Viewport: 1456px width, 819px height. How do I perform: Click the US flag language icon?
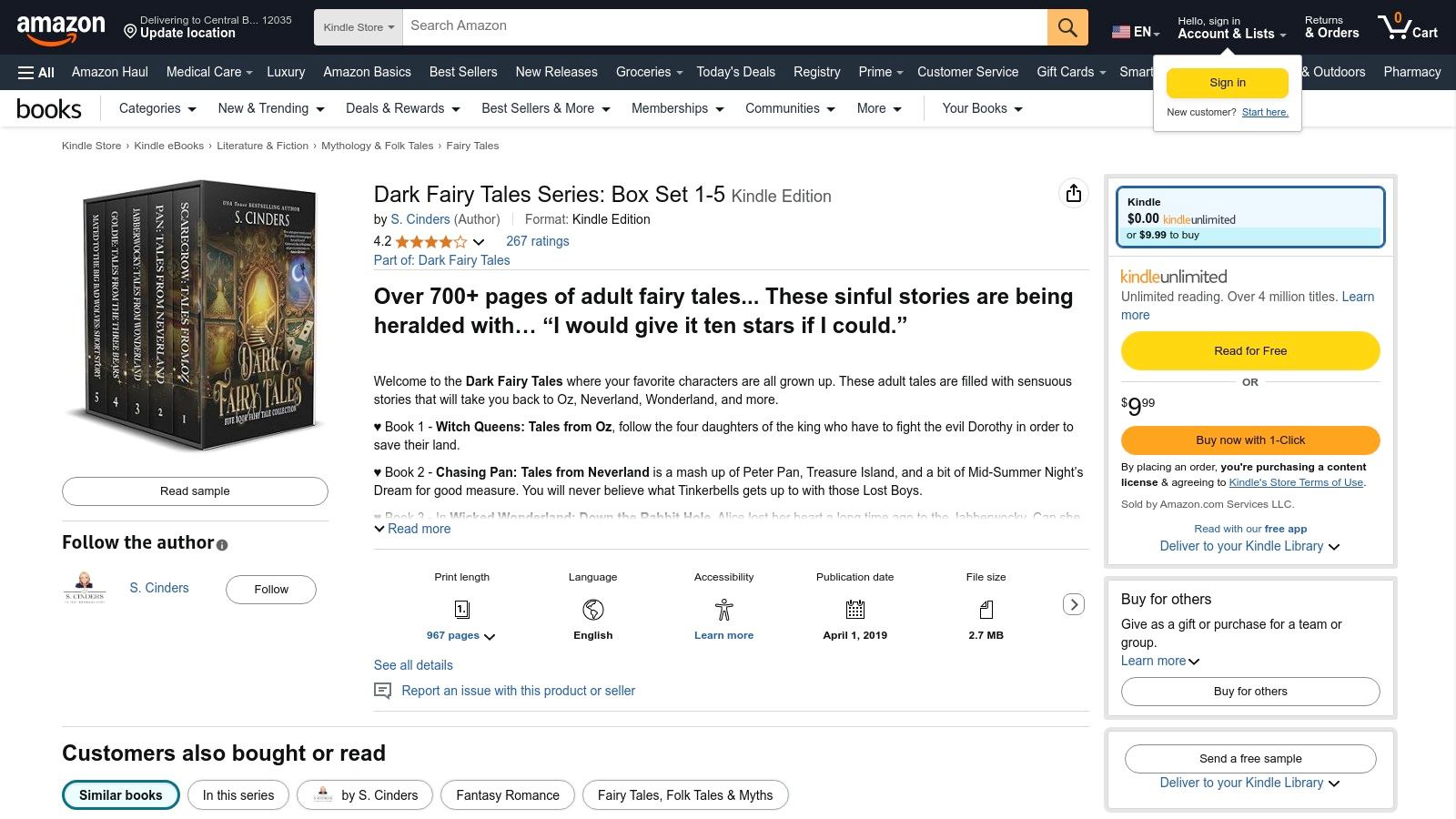[x=1121, y=32]
